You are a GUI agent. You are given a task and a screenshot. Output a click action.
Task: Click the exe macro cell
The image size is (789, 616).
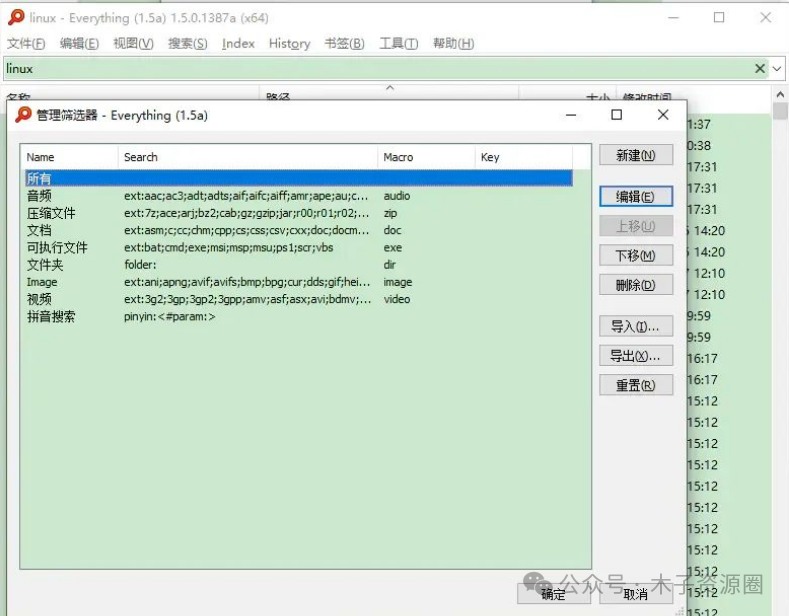pyautogui.click(x=392, y=248)
